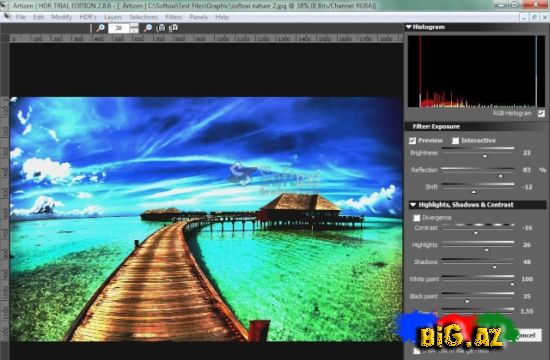The height and width of the screenshot is (360, 550).
Task: Toggle the RGB Histogram checkbox
Action: click(542, 113)
